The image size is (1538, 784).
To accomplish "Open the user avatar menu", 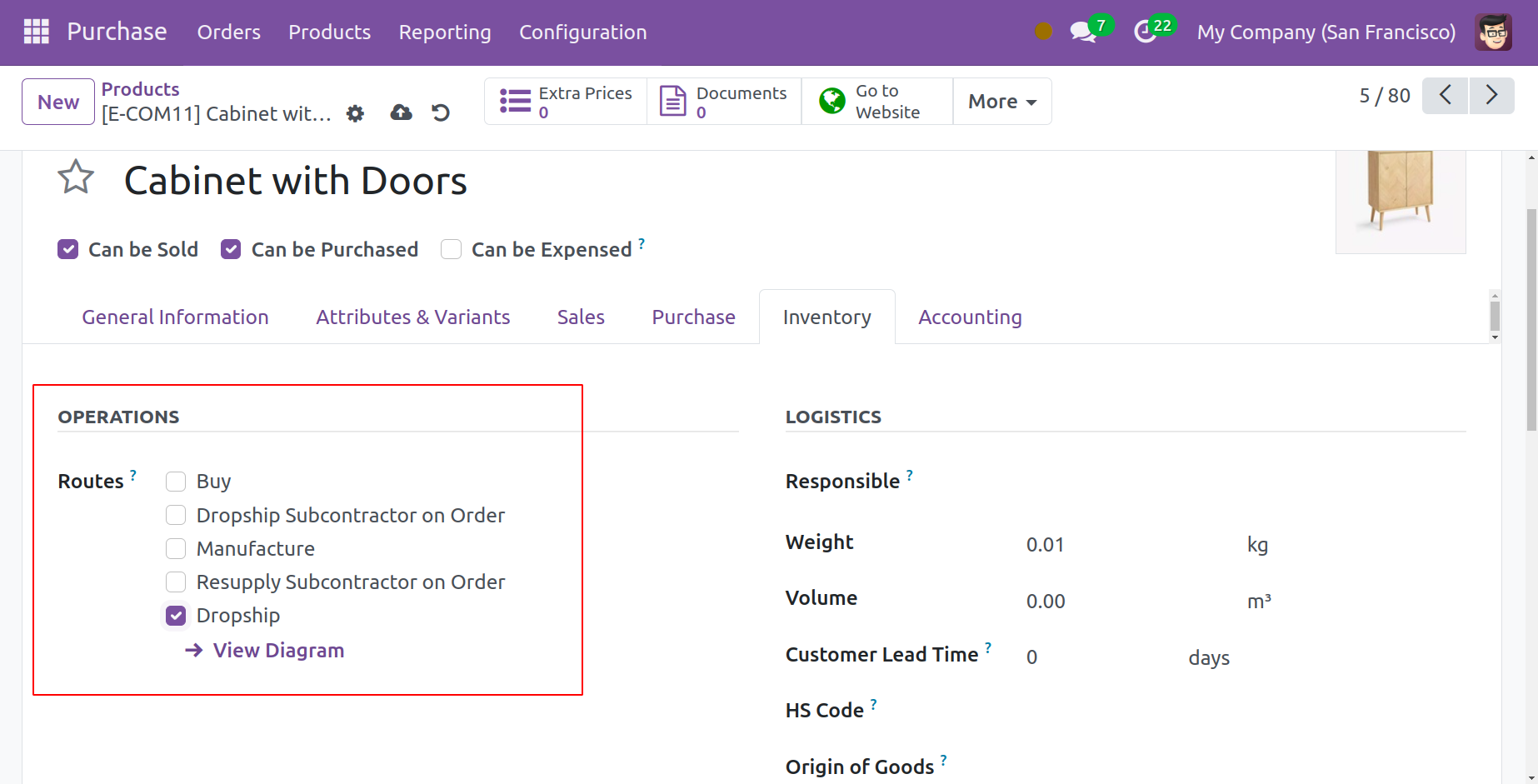I will click(x=1493, y=32).
